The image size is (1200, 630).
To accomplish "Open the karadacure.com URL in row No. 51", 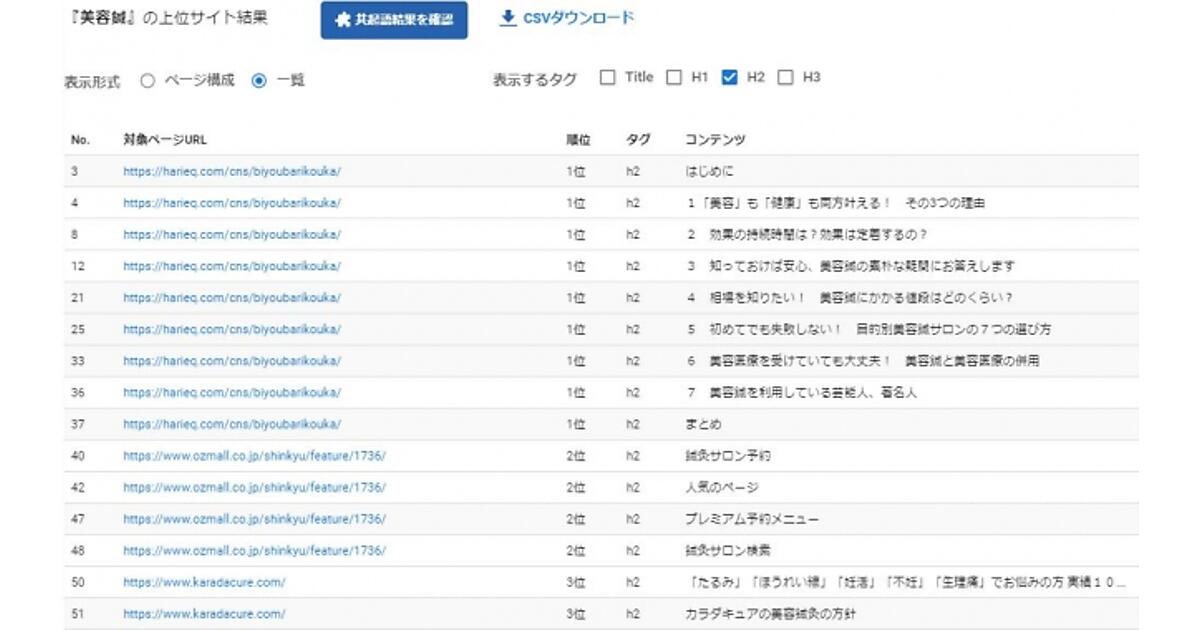I will pyautogui.click(x=204, y=614).
